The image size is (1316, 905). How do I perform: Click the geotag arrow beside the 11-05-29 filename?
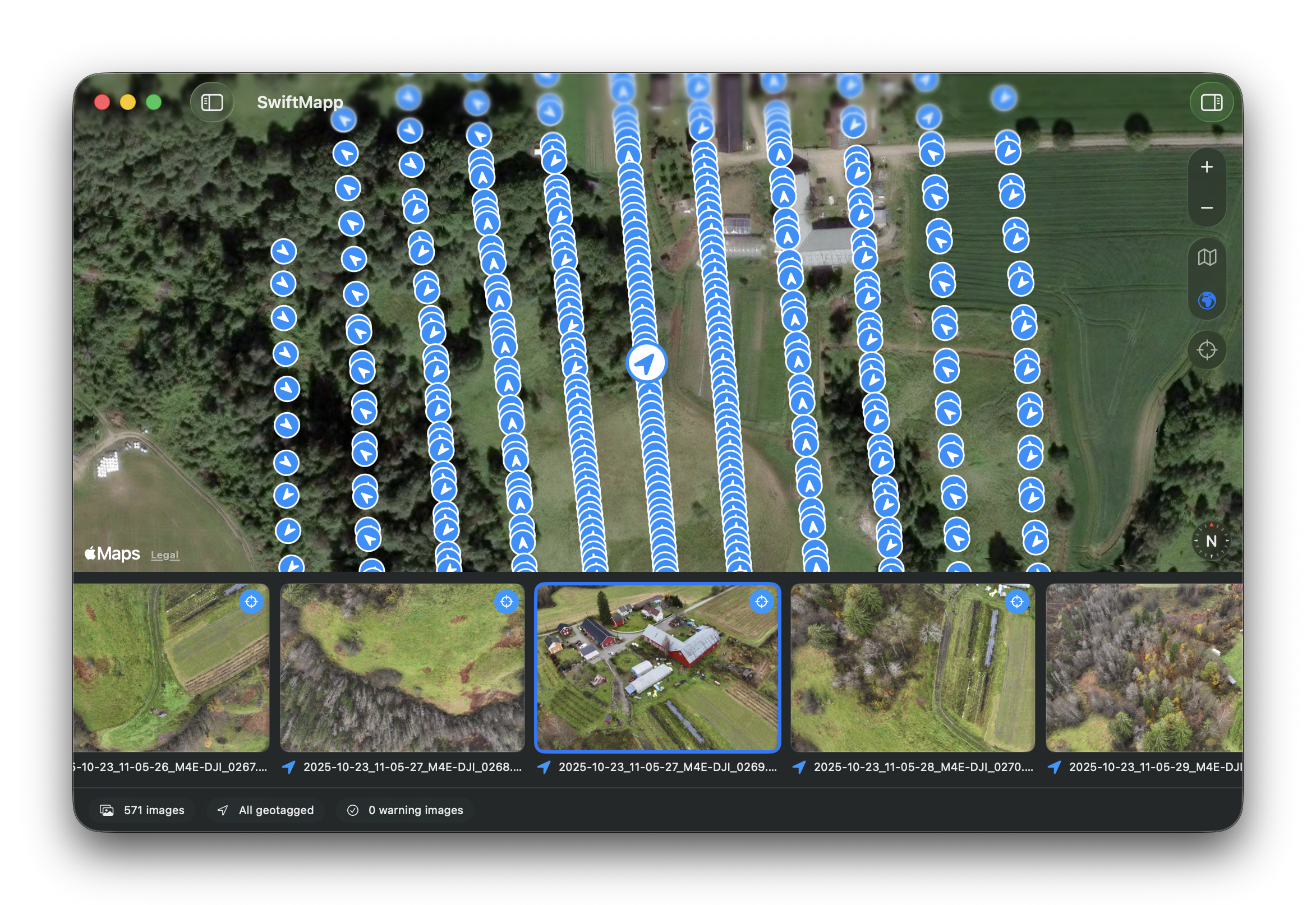pyautogui.click(x=1055, y=767)
